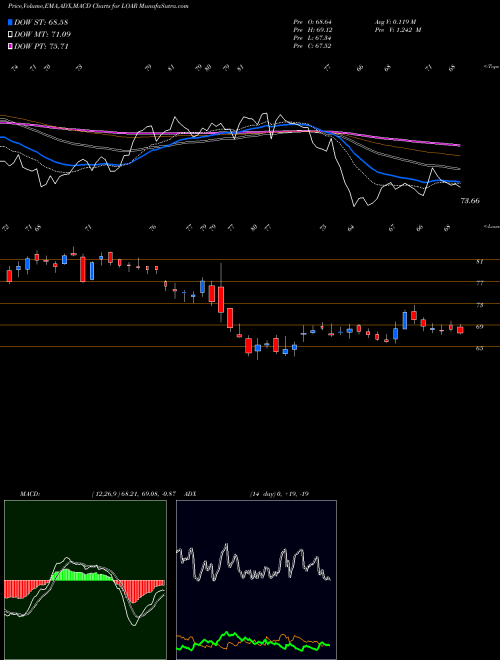The width and height of the screenshot is (500, 660).
Task: Click the MACD: panel heading
Action: pos(30,494)
